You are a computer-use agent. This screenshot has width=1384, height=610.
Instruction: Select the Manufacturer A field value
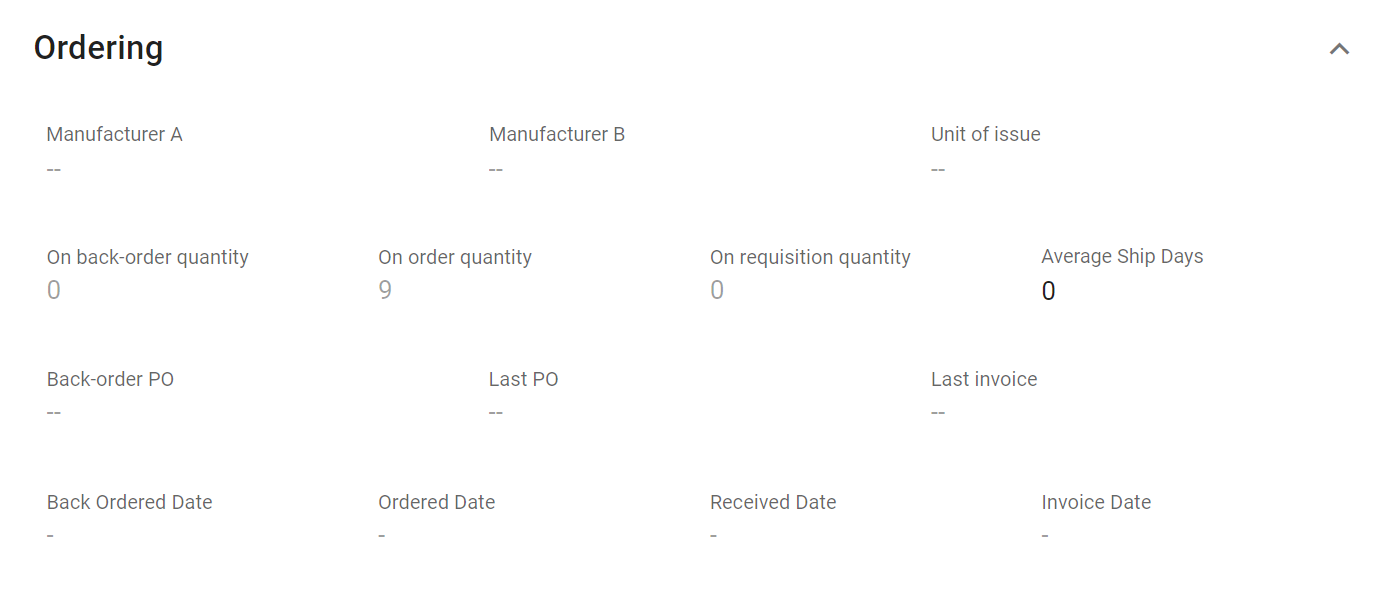[54, 169]
